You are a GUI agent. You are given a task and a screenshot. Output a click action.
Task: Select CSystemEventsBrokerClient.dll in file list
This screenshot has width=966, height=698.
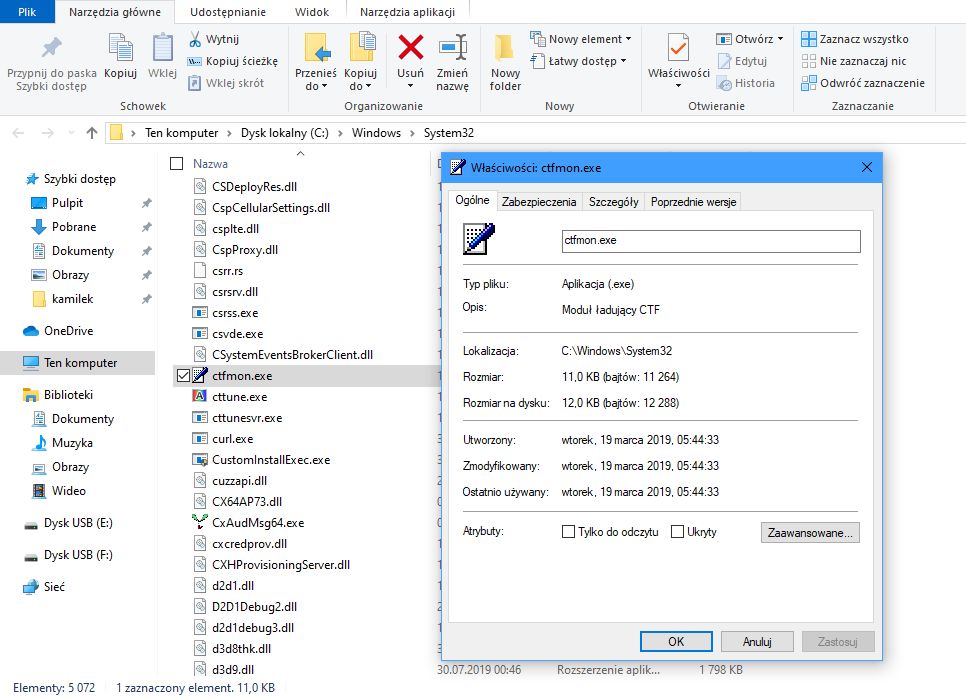point(292,355)
